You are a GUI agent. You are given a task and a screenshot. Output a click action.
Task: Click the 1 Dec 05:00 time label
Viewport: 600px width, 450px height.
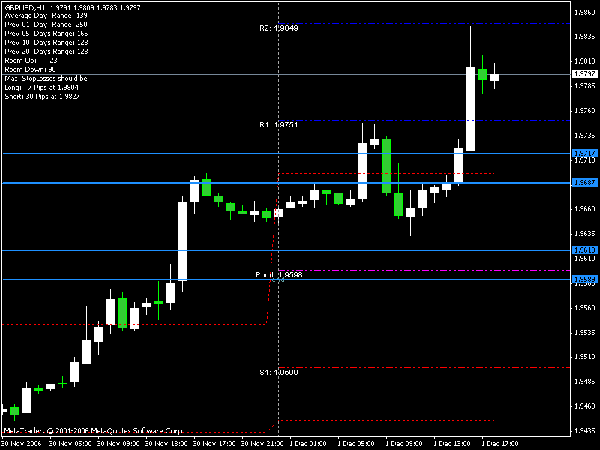click(x=356, y=443)
